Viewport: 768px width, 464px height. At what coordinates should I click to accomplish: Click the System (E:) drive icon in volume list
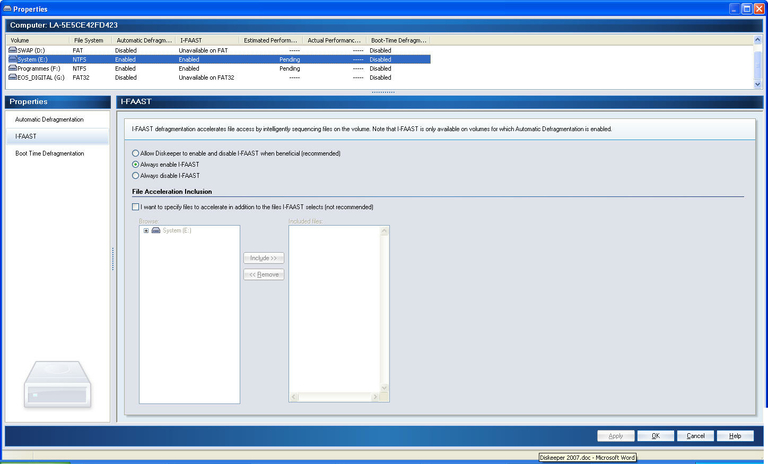pos(12,59)
